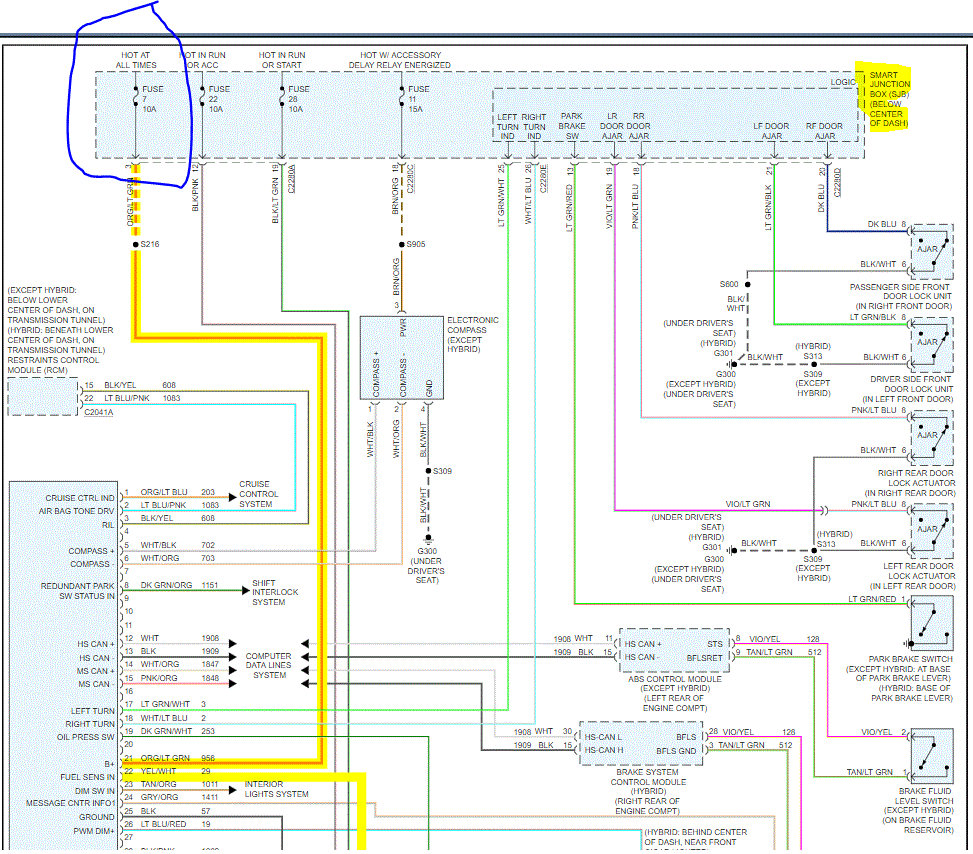Select the Cruise Control System label
The height and width of the screenshot is (854, 973).
[259, 494]
